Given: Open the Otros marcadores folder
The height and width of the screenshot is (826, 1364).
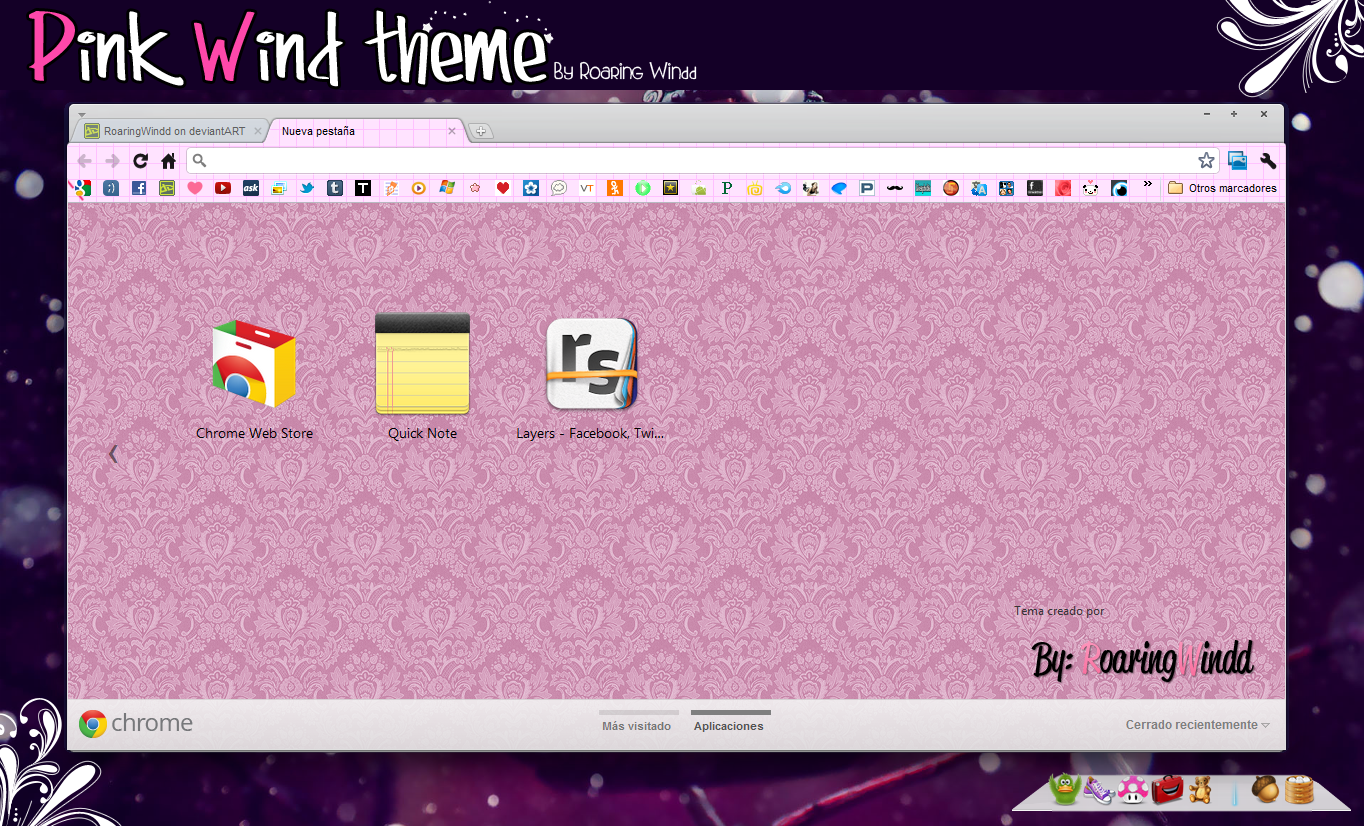Looking at the screenshot, I should tap(1222, 188).
